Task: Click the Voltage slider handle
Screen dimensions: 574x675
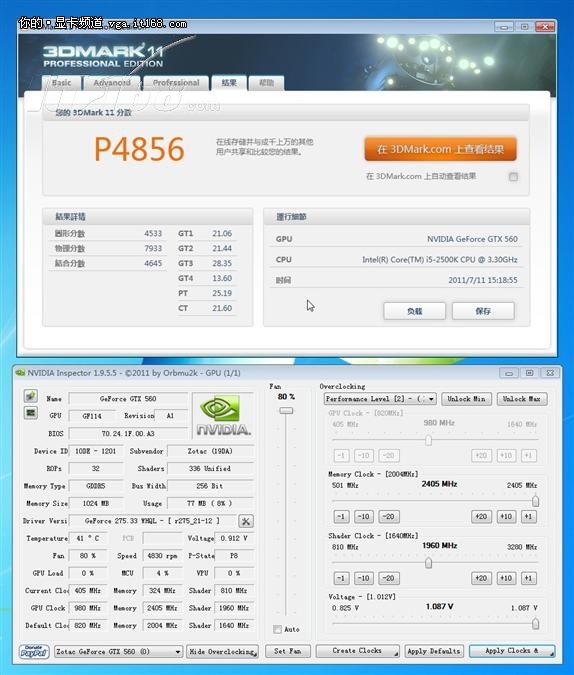Action: [x=535, y=624]
